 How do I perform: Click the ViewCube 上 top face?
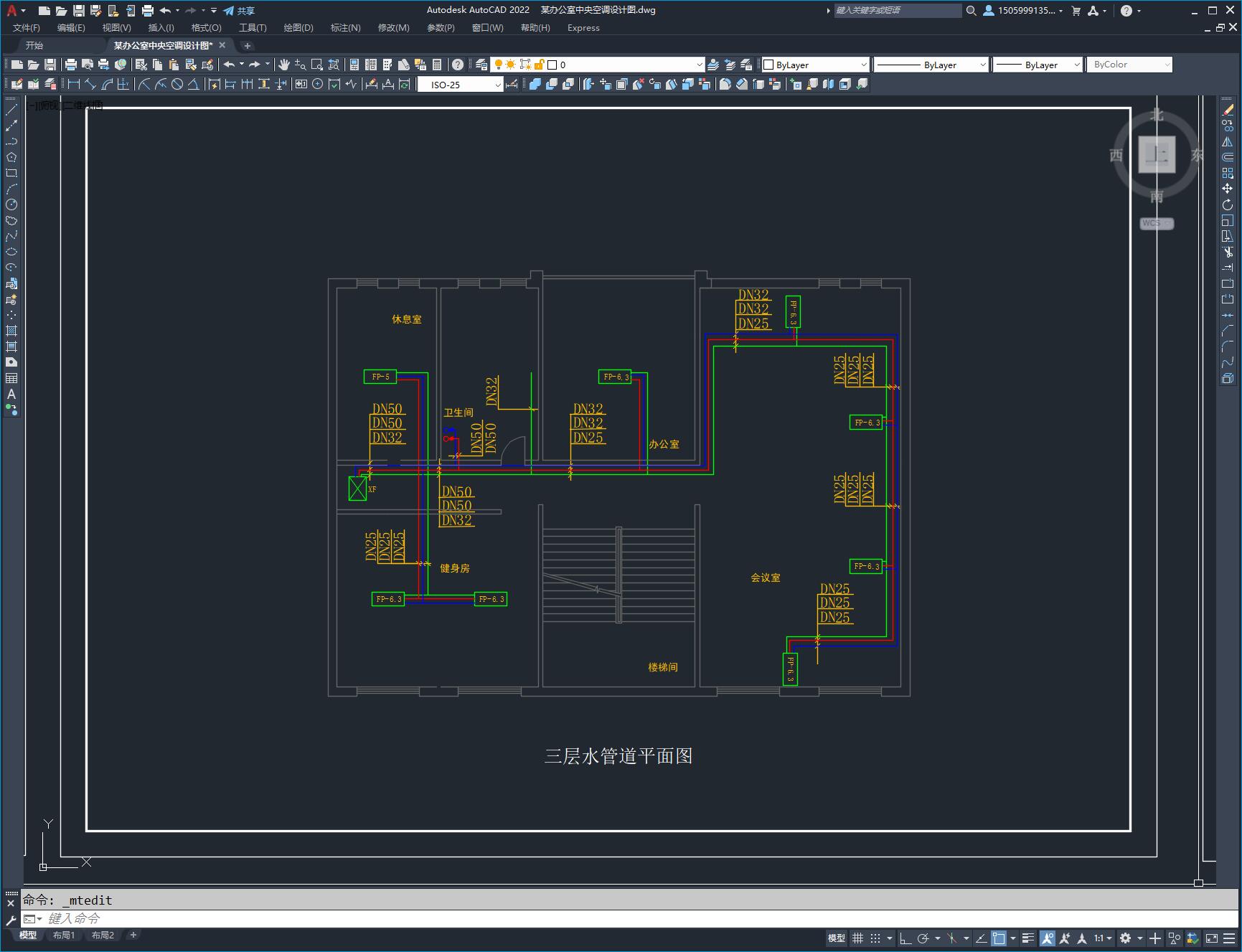tap(1157, 154)
